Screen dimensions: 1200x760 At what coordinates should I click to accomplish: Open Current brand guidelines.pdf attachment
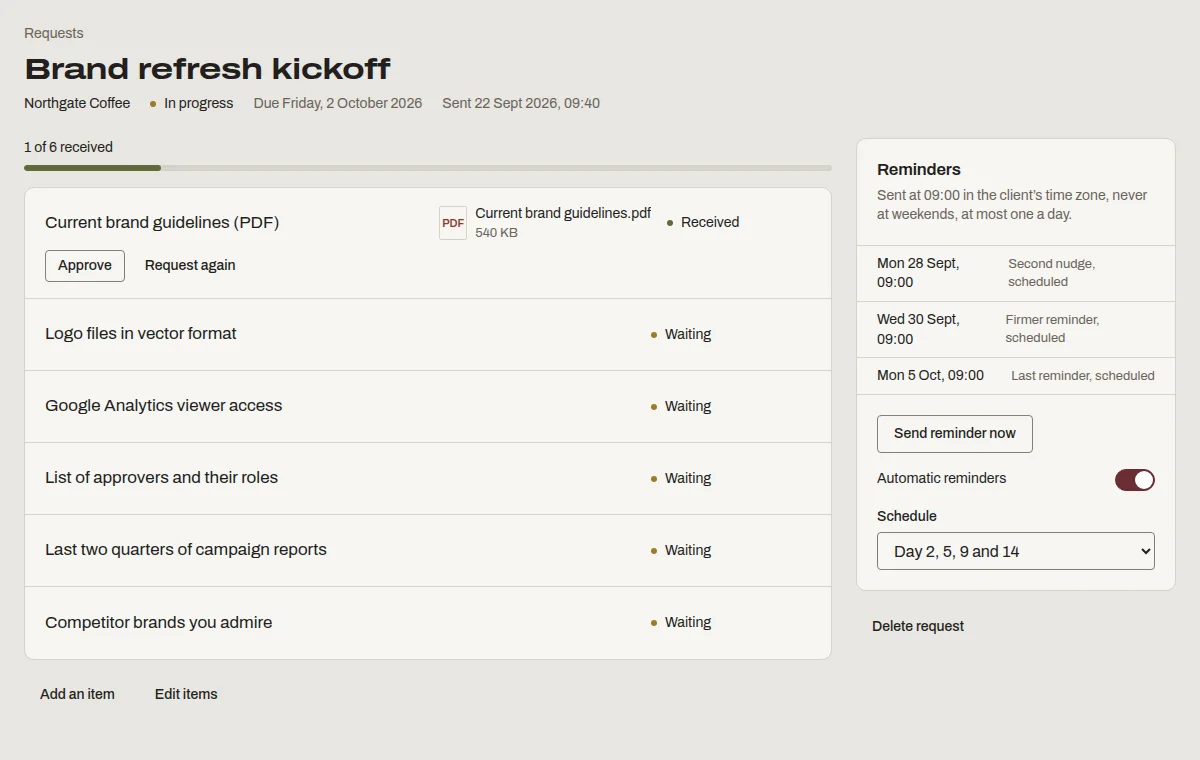[x=563, y=213]
